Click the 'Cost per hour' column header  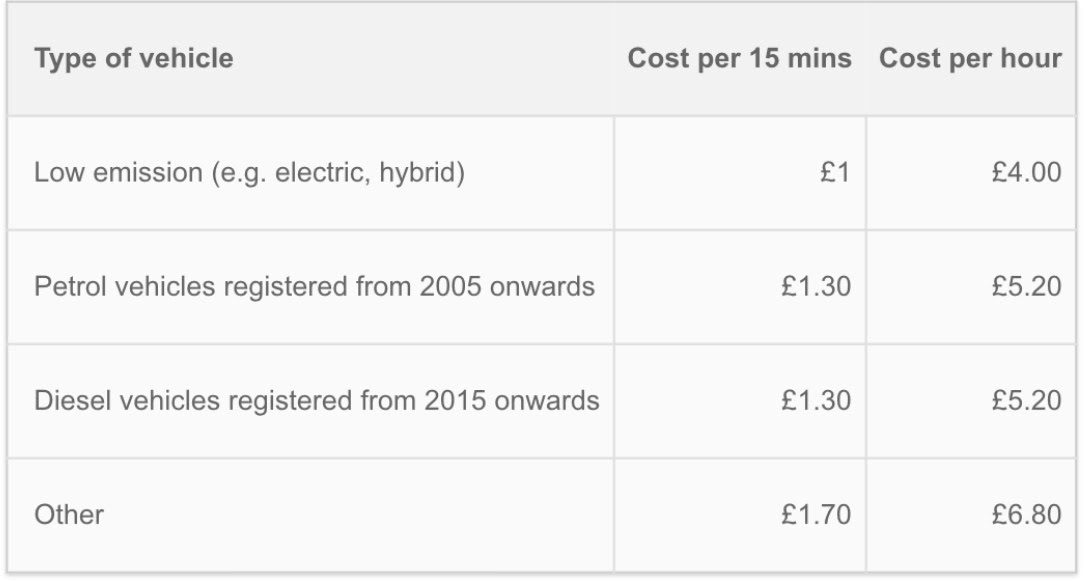tap(970, 59)
